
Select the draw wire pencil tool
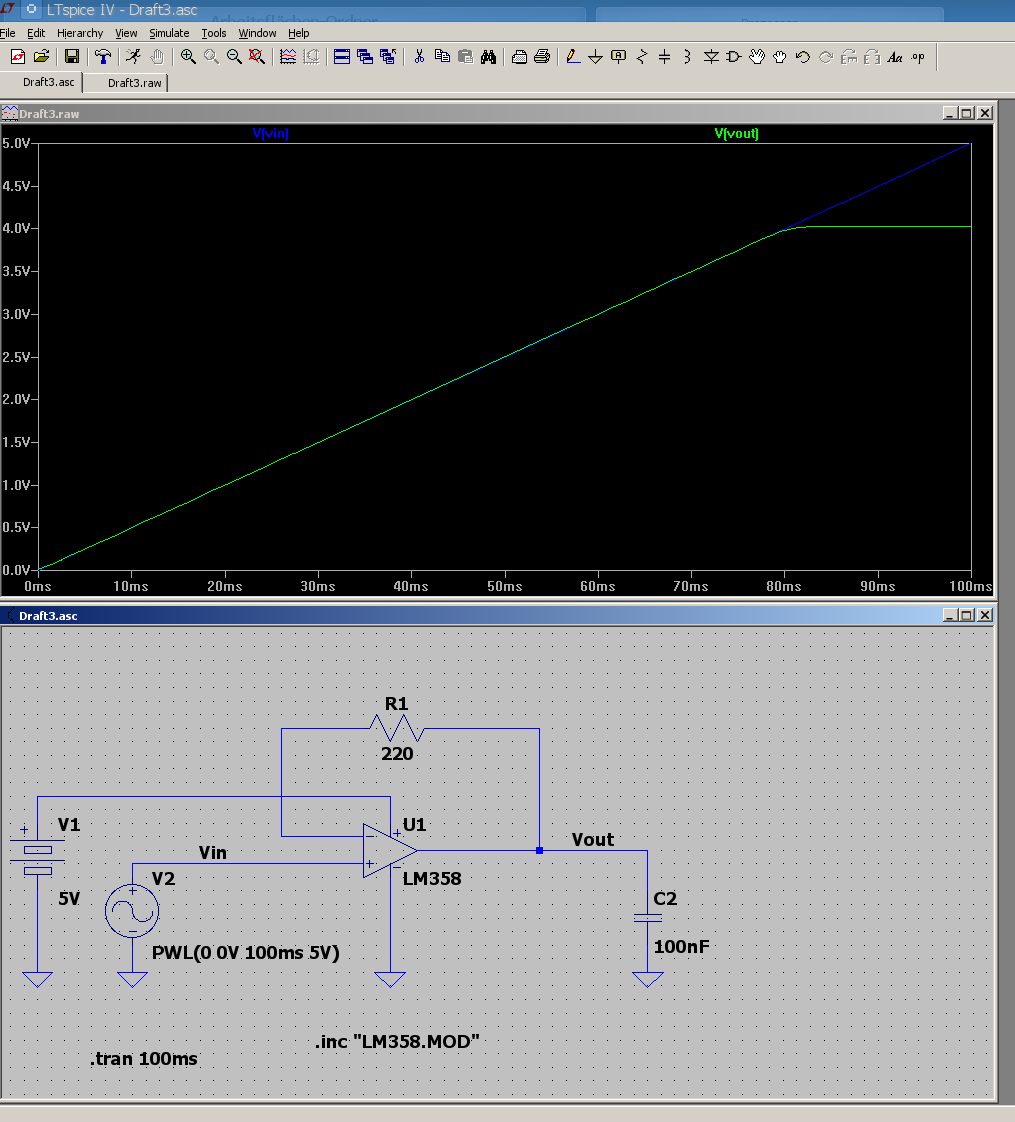[x=573, y=57]
